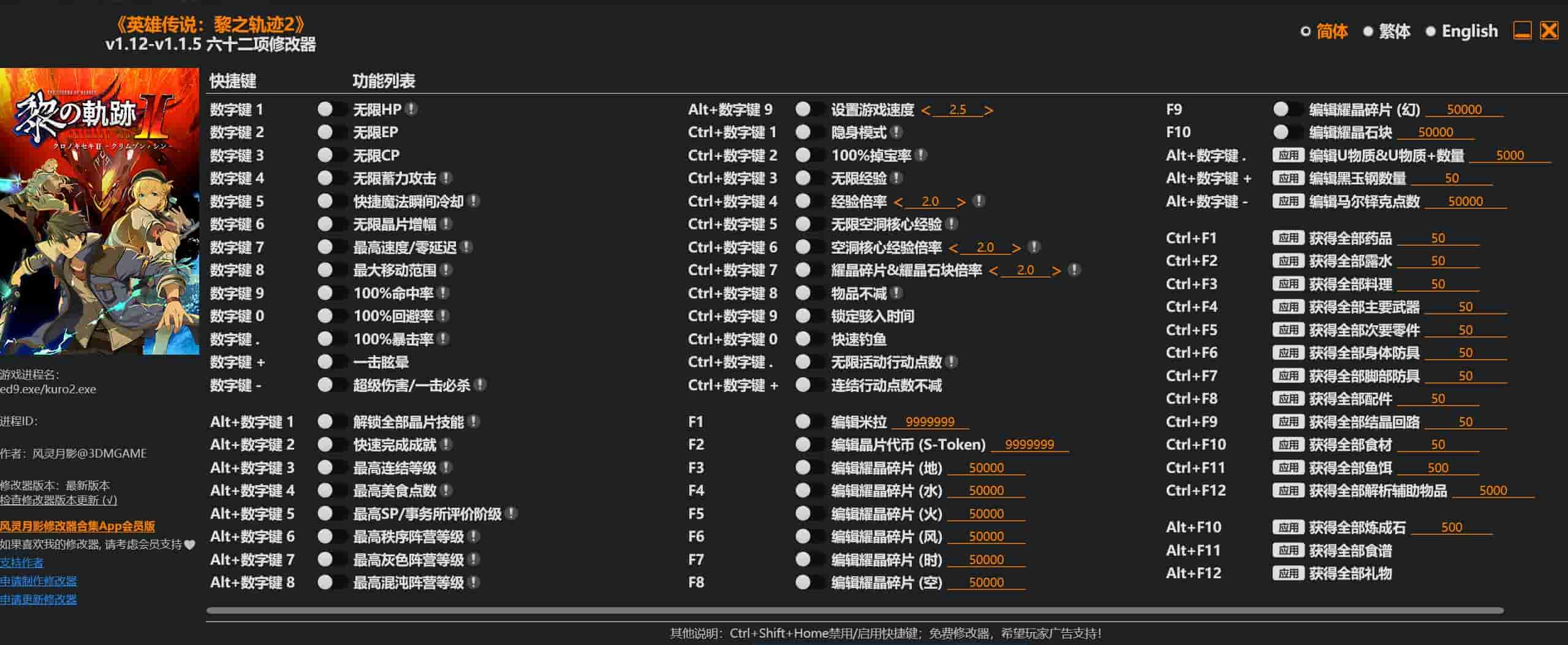Click the info icon beside 隐身模式
This screenshot has width=1568, height=645.
click(x=896, y=132)
